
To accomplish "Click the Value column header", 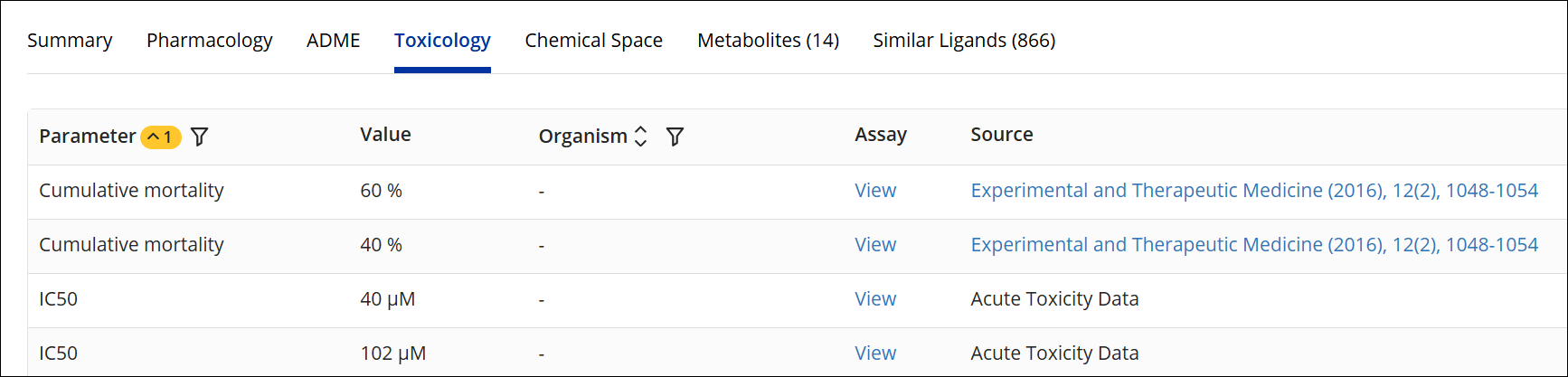I will coord(385,135).
